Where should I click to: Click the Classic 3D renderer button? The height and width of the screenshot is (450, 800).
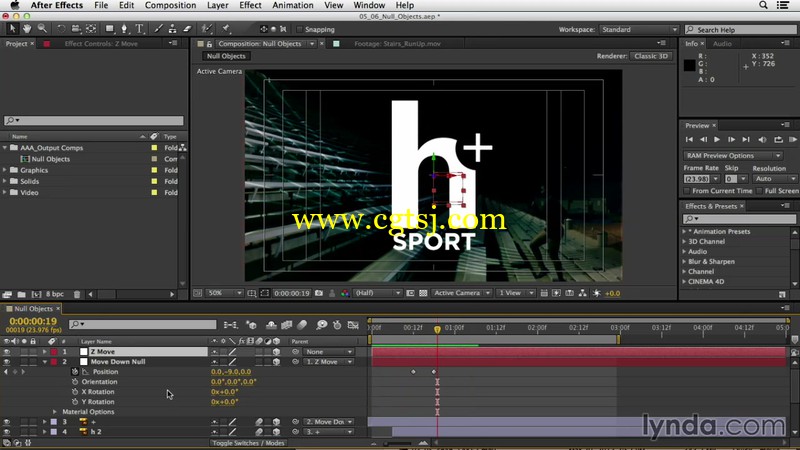651,56
